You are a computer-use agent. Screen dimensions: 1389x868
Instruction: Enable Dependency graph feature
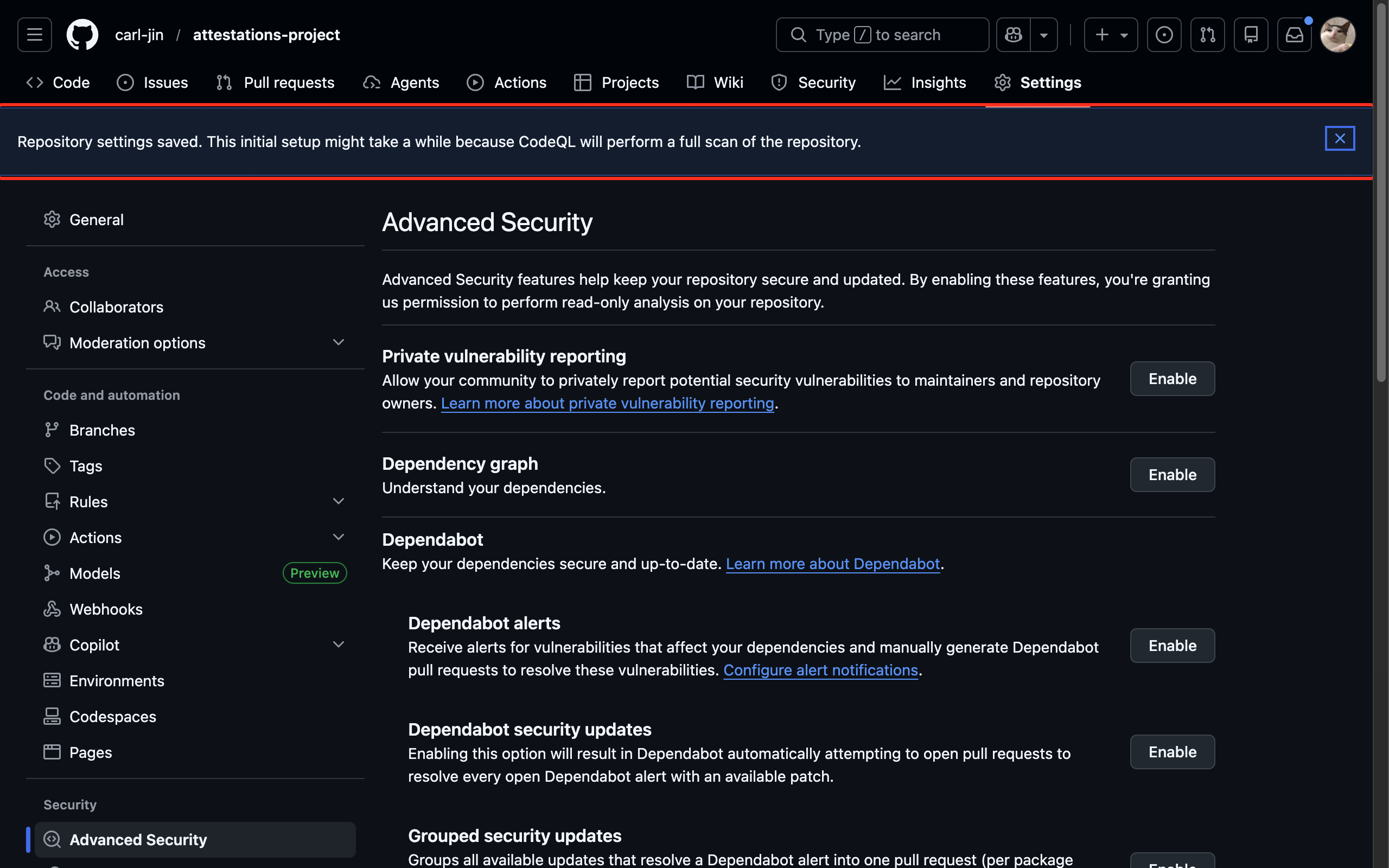coord(1172,475)
